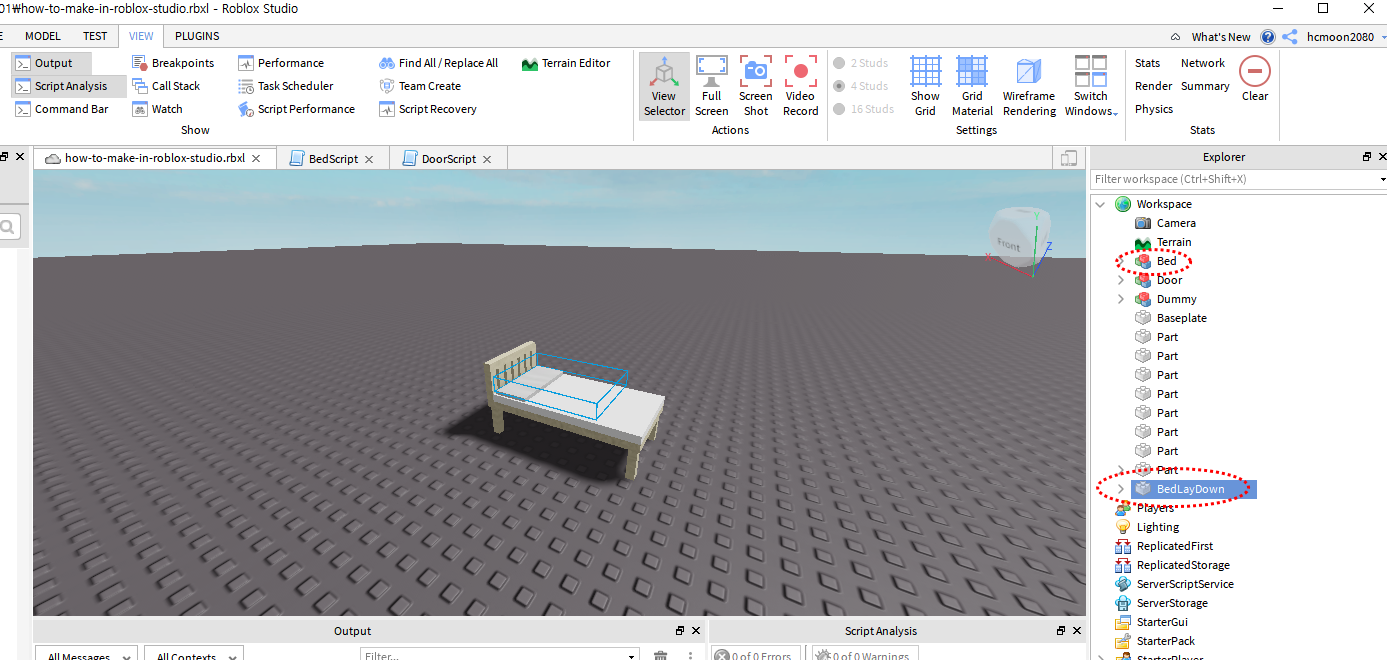This screenshot has height=660, width=1387.
Task: Open the Performance window
Action: pyautogui.click(x=281, y=63)
